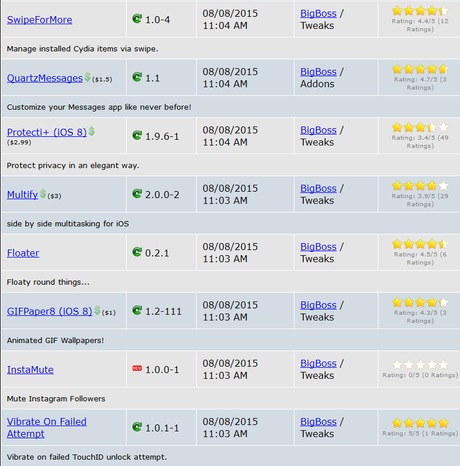Click the paid dollar icon beside GIFPaper8
The width and height of the screenshot is (460, 466).
(x=97, y=310)
